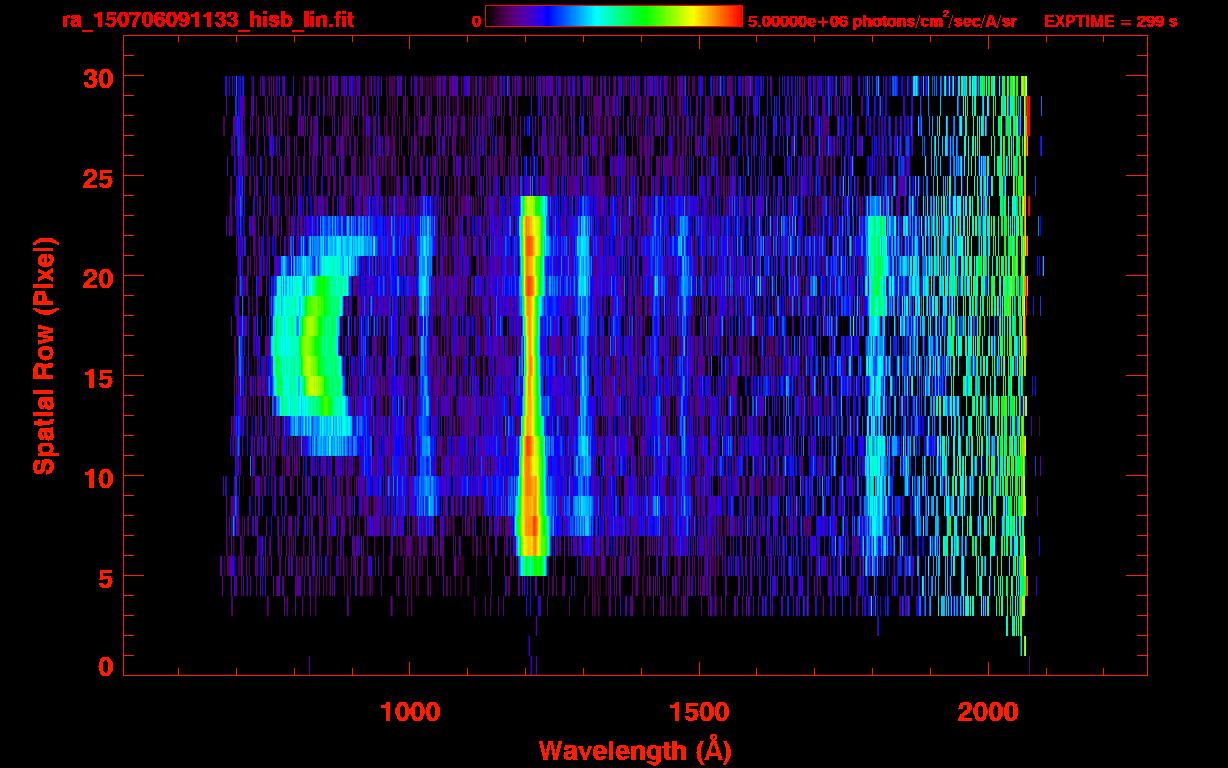
Task: Click the y-axis tick label 20
Action: point(97,277)
